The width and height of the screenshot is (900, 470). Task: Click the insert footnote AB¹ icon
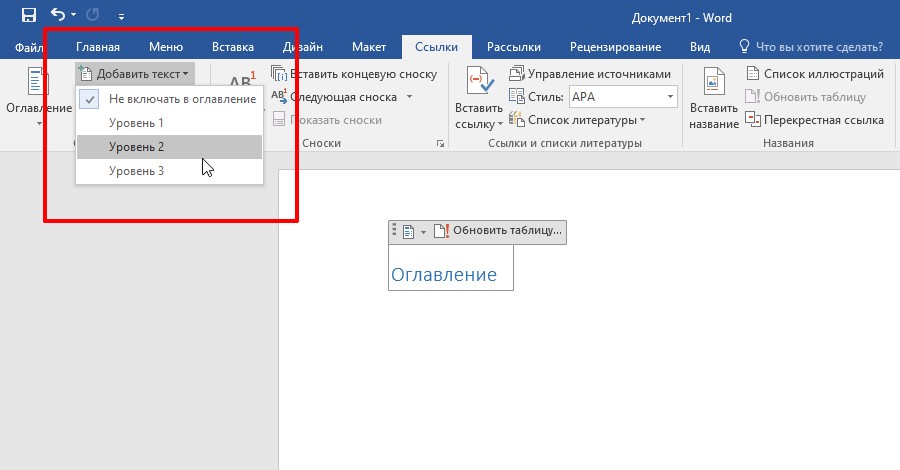click(242, 78)
